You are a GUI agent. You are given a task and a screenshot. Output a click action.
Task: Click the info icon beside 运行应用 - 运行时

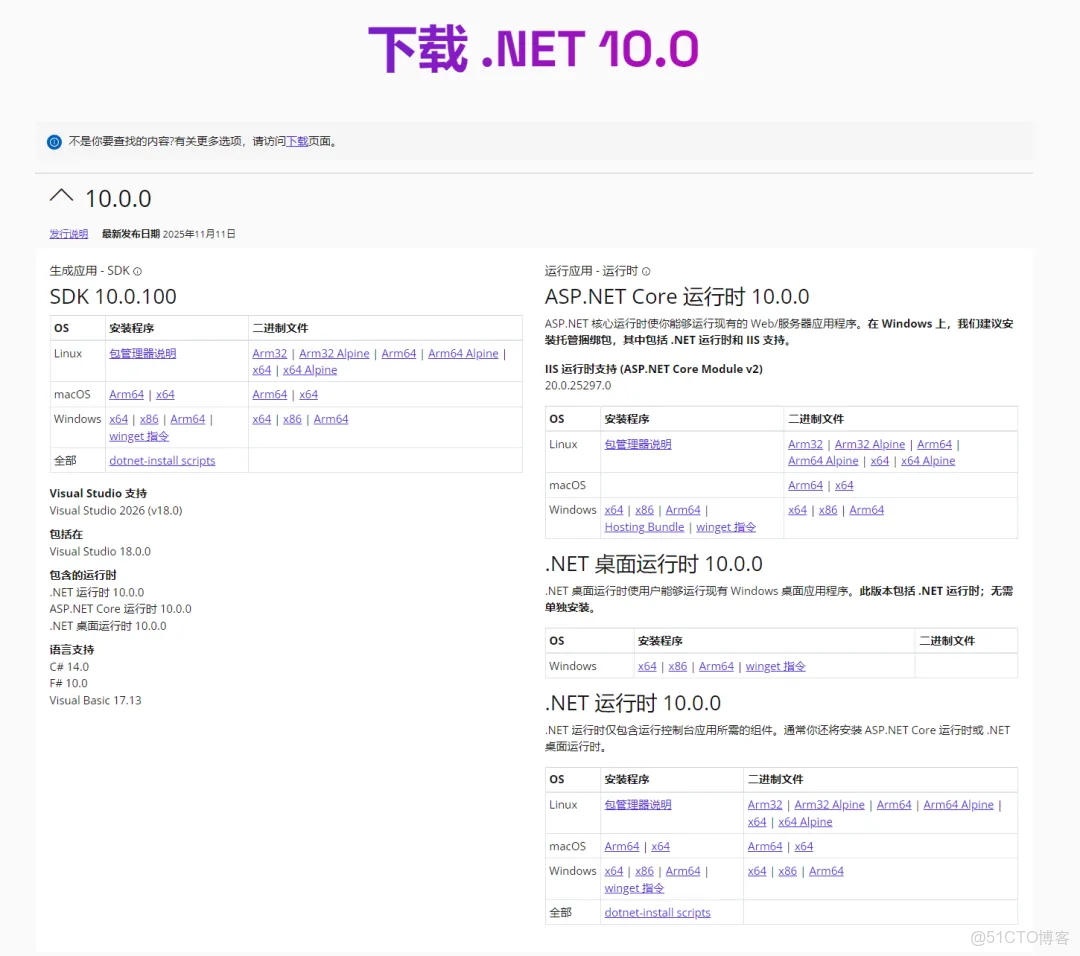(x=647, y=270)
